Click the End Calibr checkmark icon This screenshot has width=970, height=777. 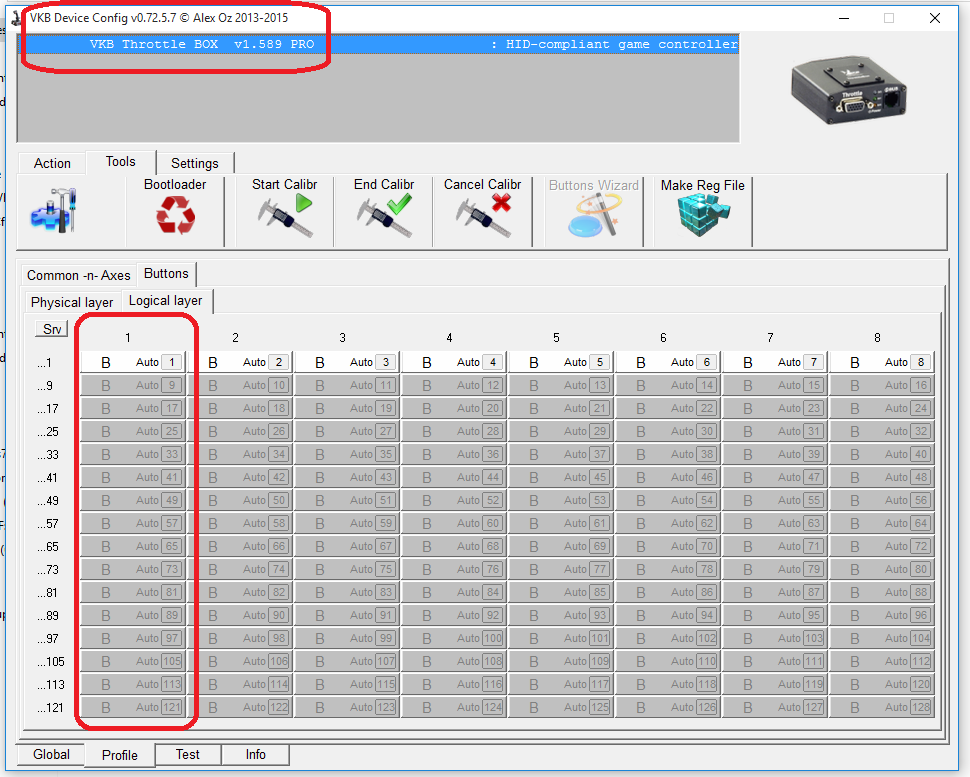click(384, 215)
